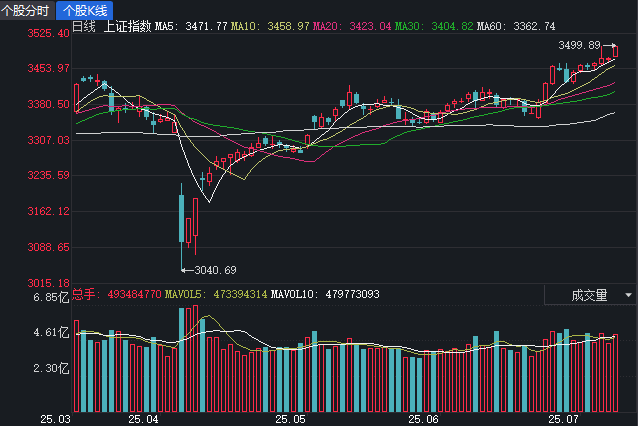
Task: Click the 3162.12 price axis label
Action: coord(48,211)
